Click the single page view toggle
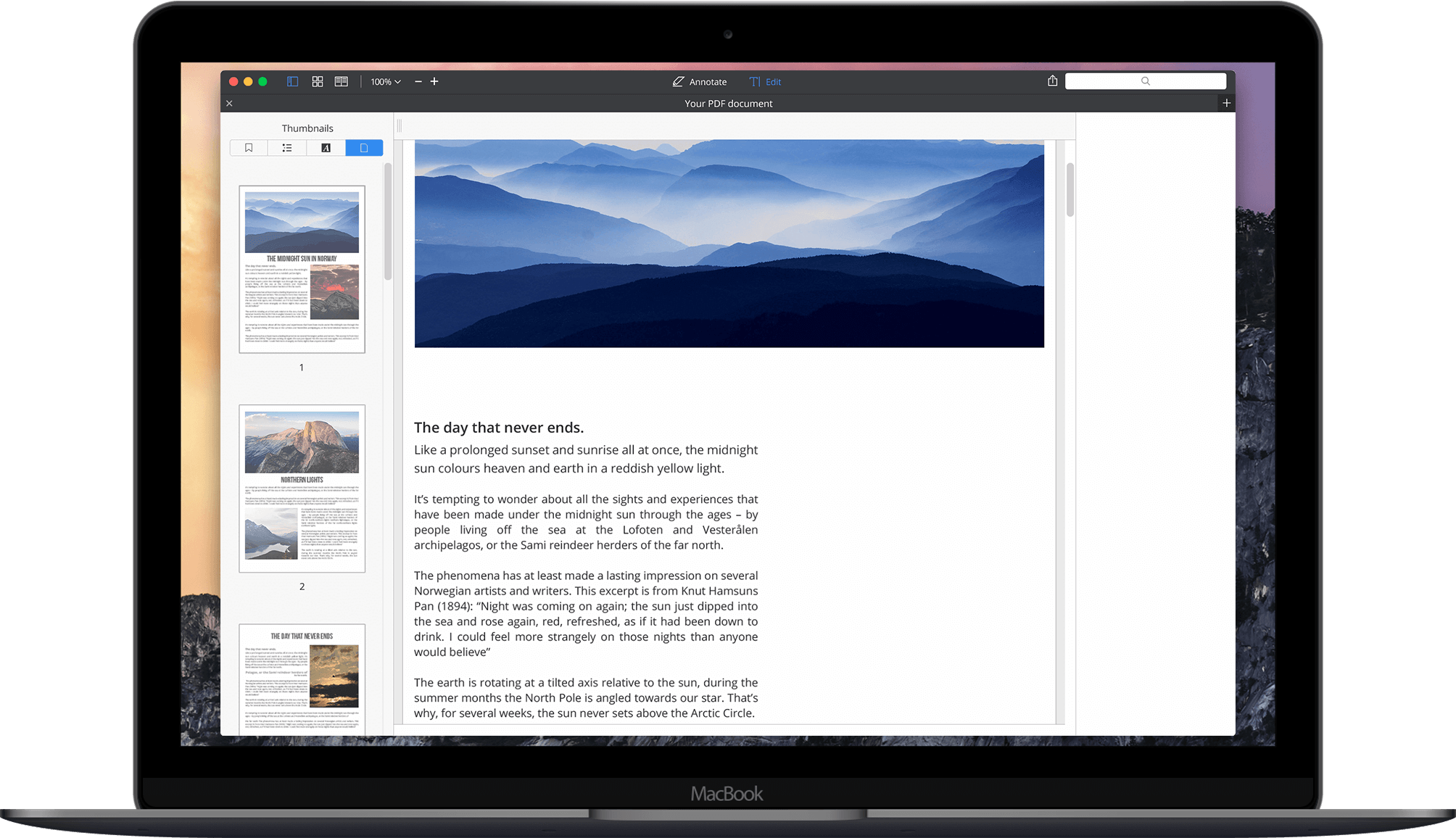Viewport: 1456px width, 838px height. tap(294, 81)
